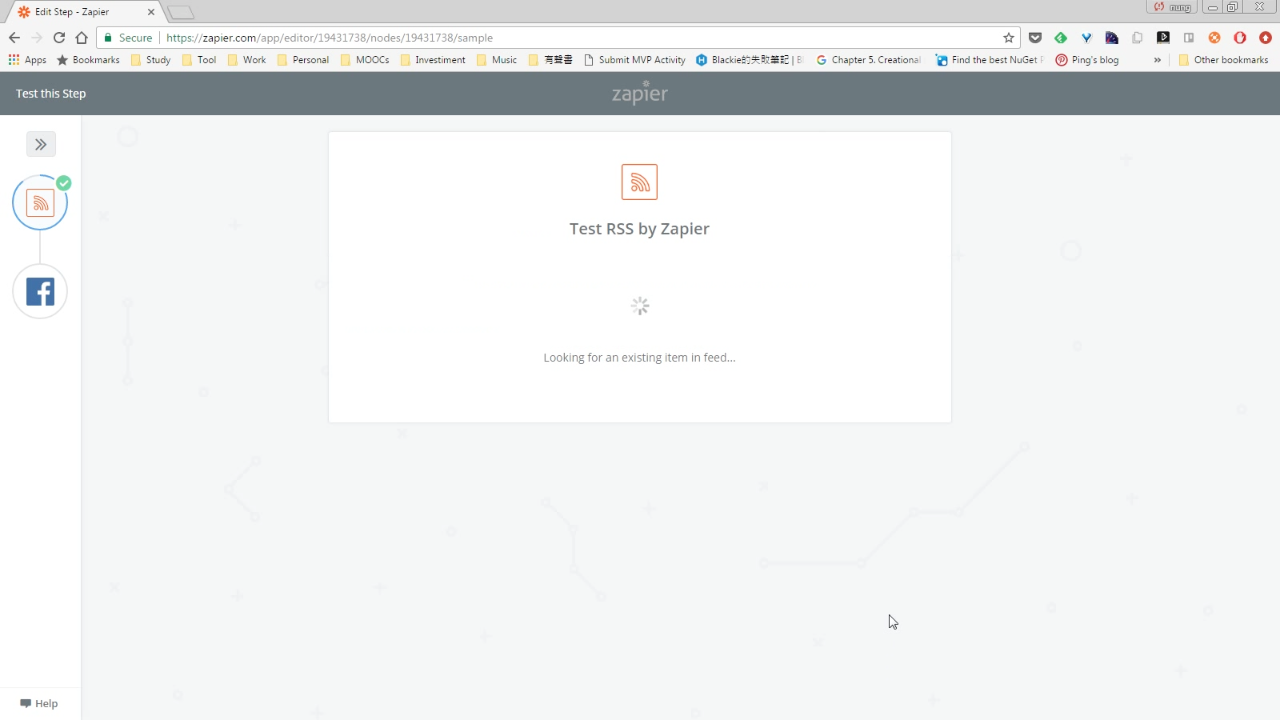
Task: Open the green diamond extension icon
Action: (x=1060, y=38)
